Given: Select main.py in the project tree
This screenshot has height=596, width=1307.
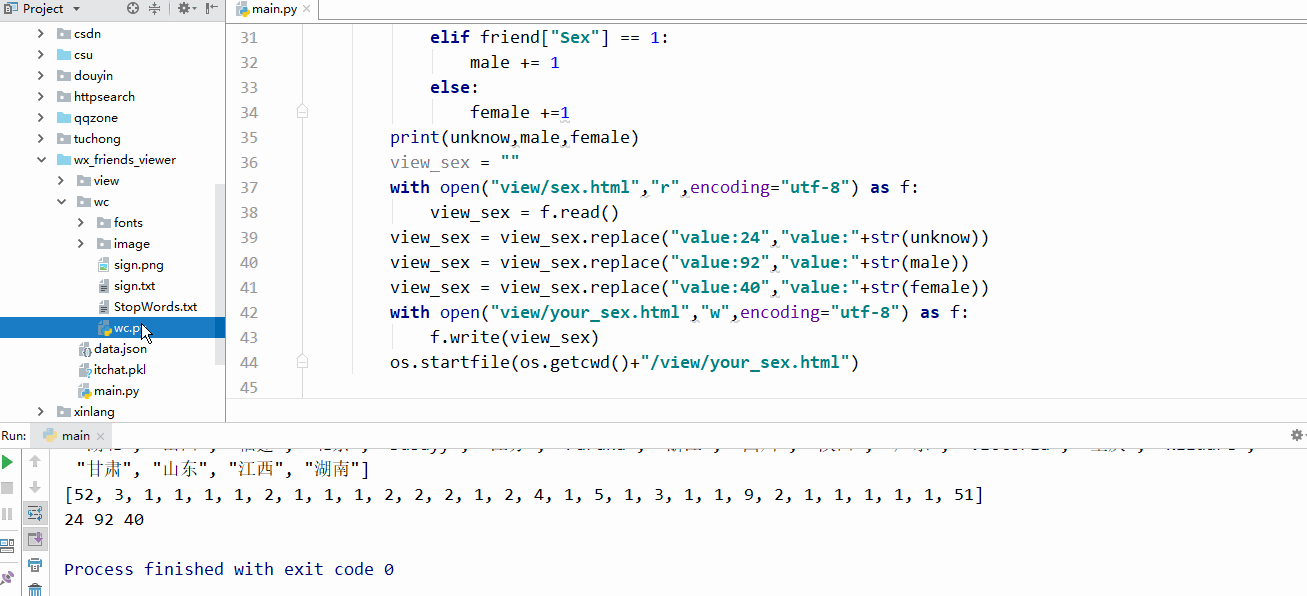Looking at the screenshot, I should point(116,390).
